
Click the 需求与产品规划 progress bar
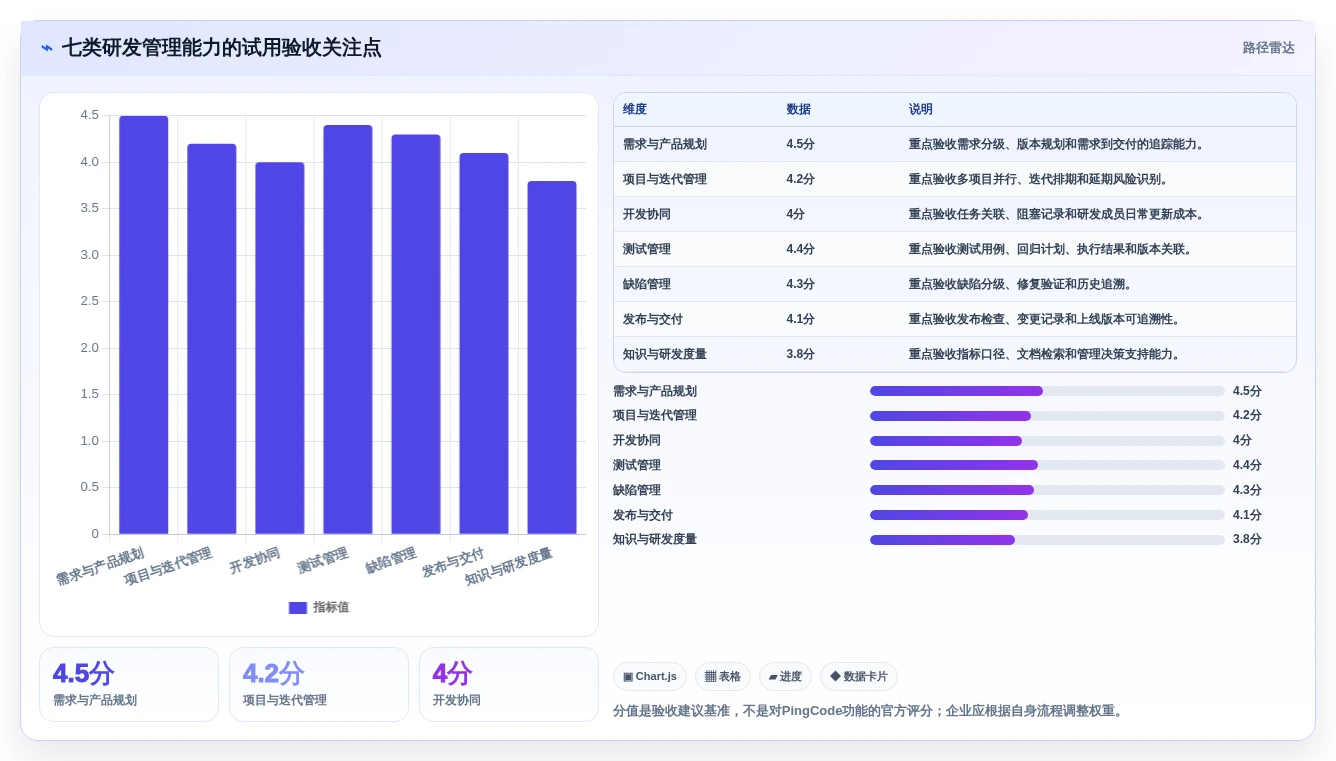pos(1047,391)
